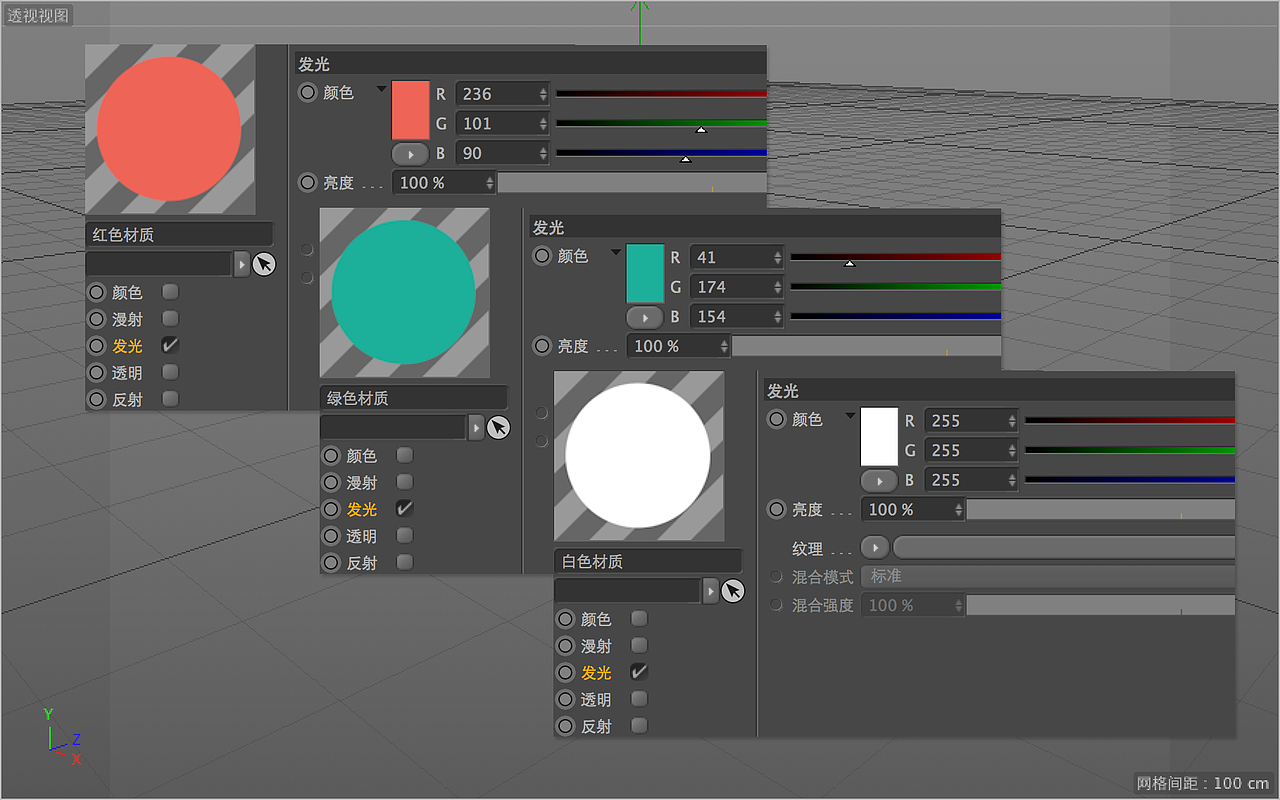Click the 网格间距 : 100 cm status text

click(x=1204, y=783)
